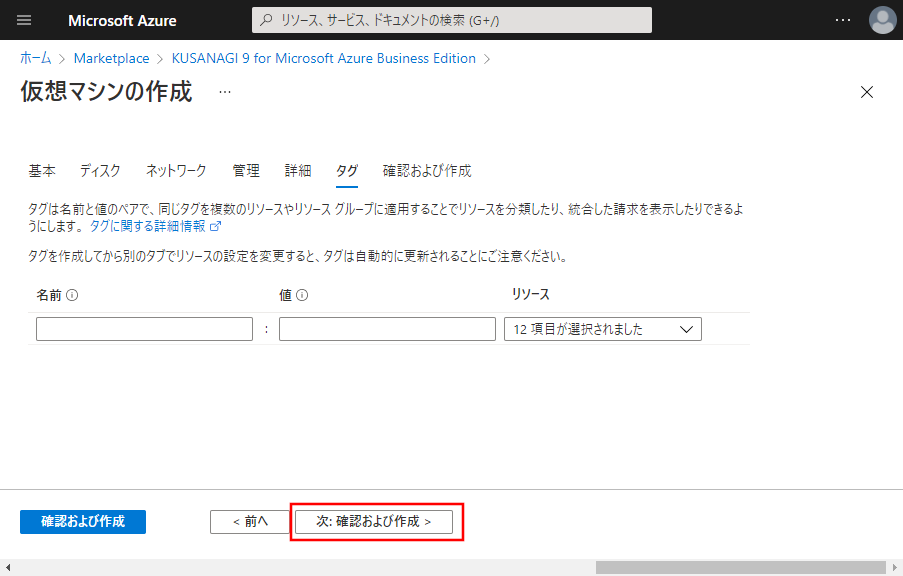
Task: Click the Microsoft Azure title
Action: coord(122,21)
